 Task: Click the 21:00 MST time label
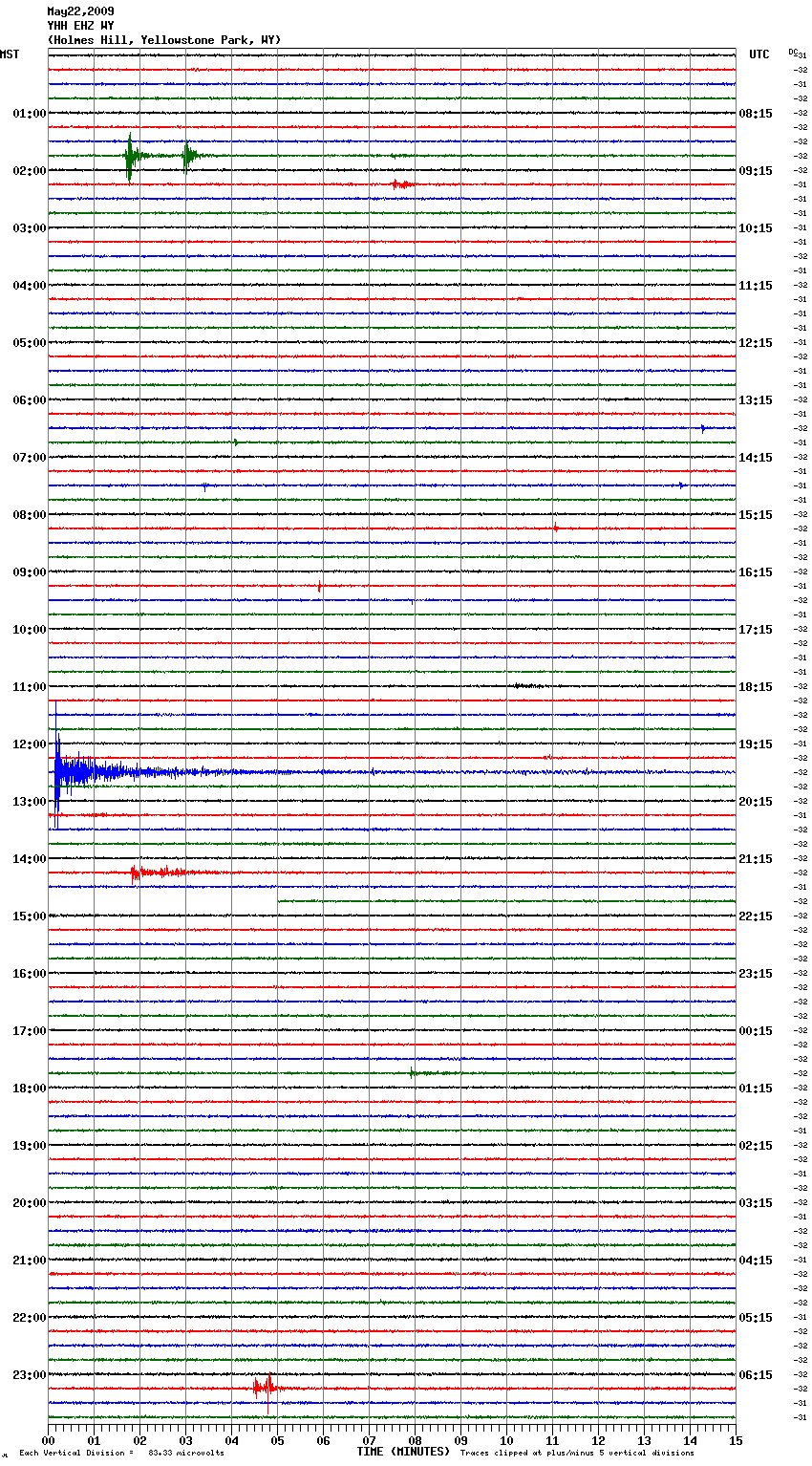coord(30,1261)
